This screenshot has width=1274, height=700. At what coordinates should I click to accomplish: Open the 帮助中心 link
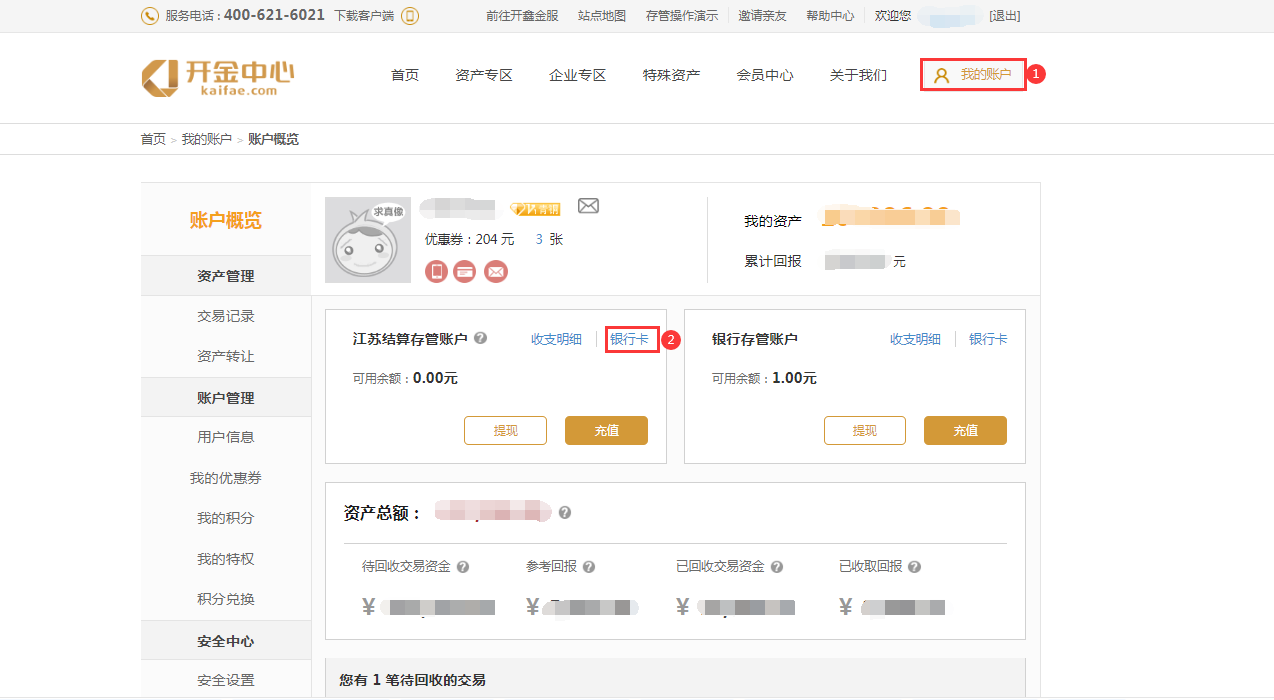point(830,16)
